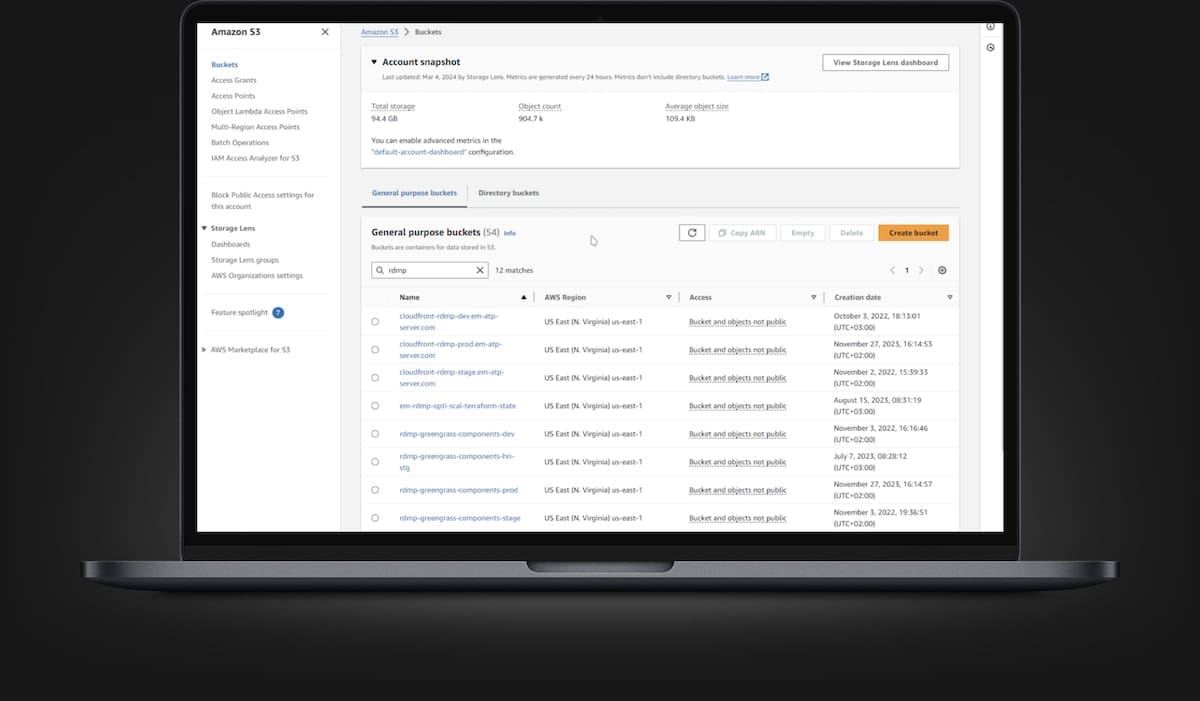The width and height of the screenshot is (1200, 701).
Task: Open AWS Organizations settings
Action: click(257, 275)
